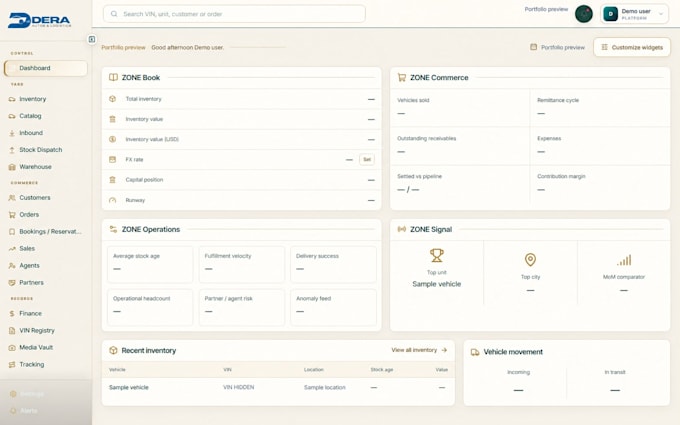Screen dimensions: 680x425
Task: Click the Portfolio preview header text
Action: (x=546, y=9)
